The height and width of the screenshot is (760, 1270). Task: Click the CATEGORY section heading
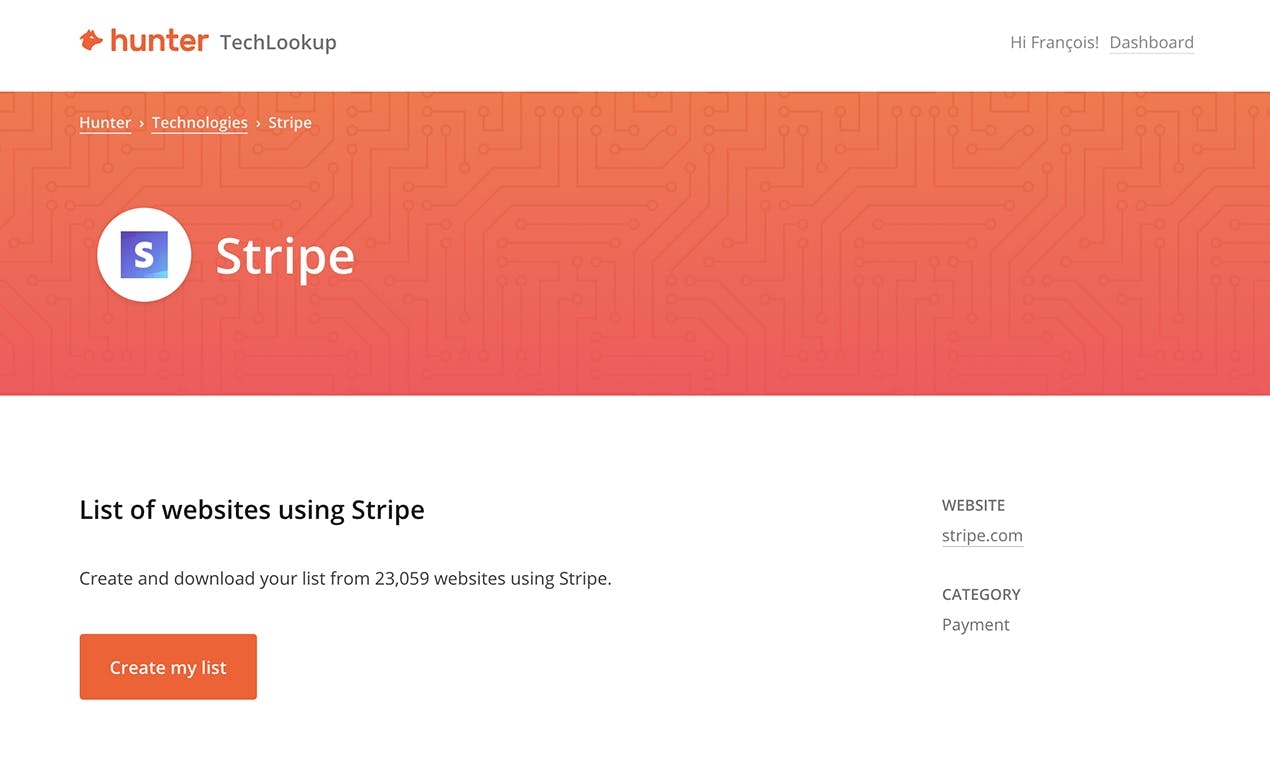pos(981,594)
